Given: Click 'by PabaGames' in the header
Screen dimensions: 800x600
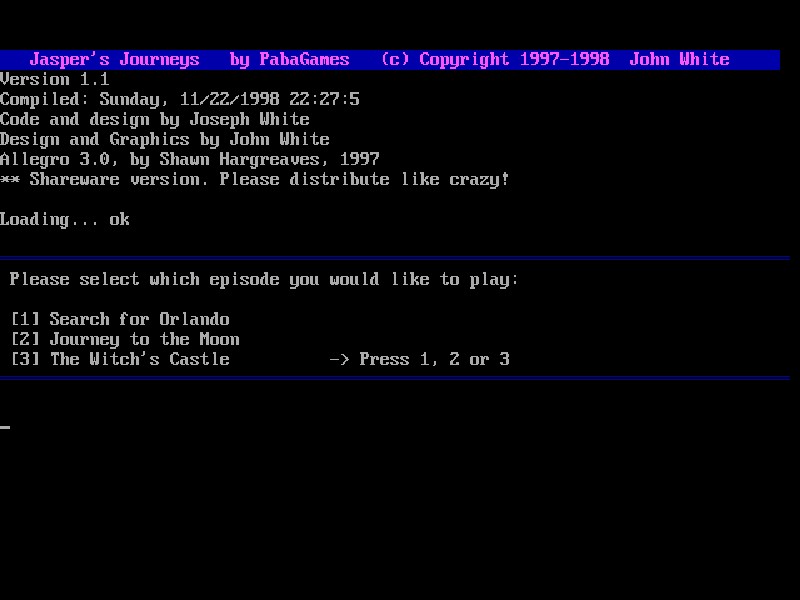Looking at the screenshot, I should point(289,59).
